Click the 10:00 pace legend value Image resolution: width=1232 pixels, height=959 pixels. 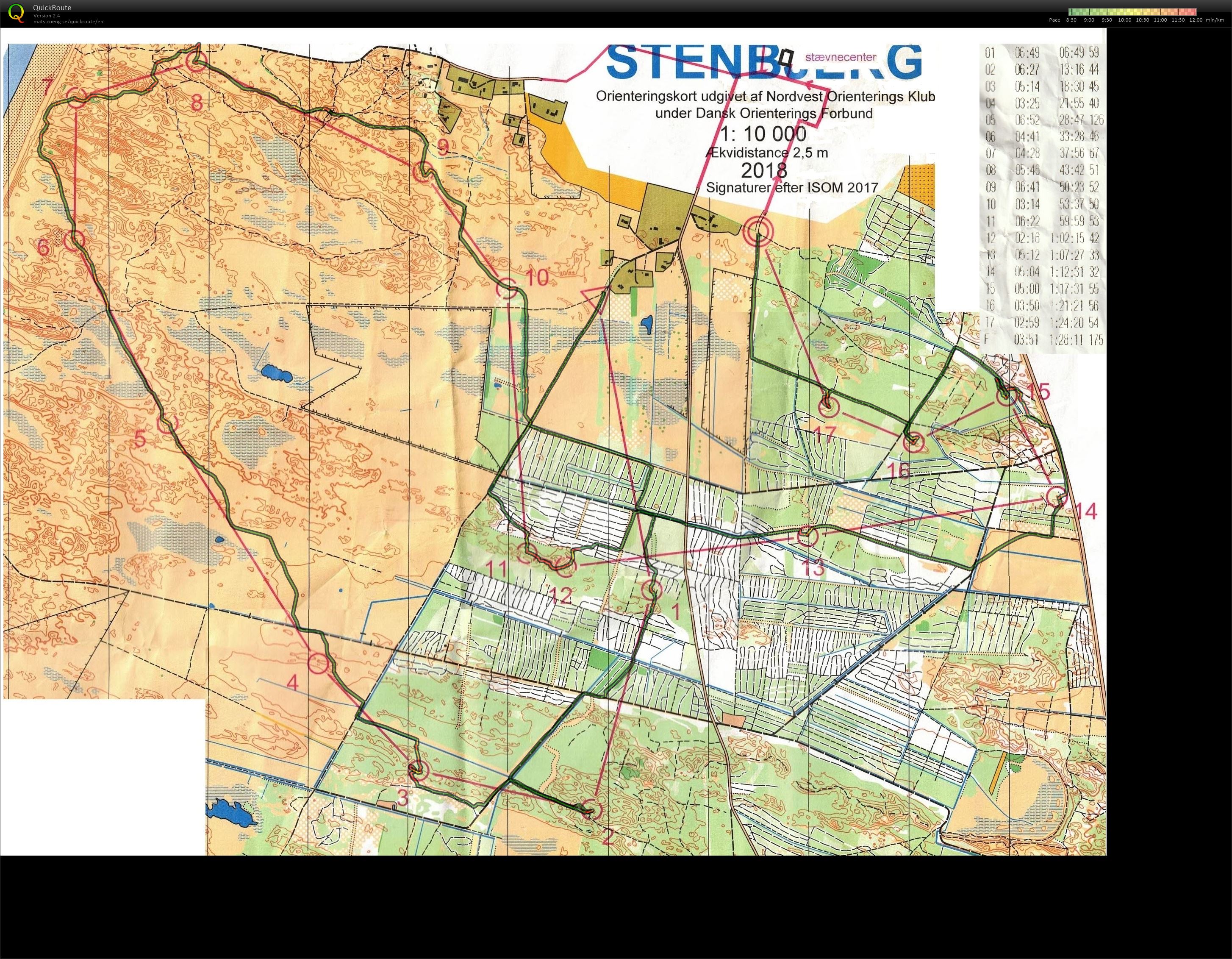click(1124, 20)
